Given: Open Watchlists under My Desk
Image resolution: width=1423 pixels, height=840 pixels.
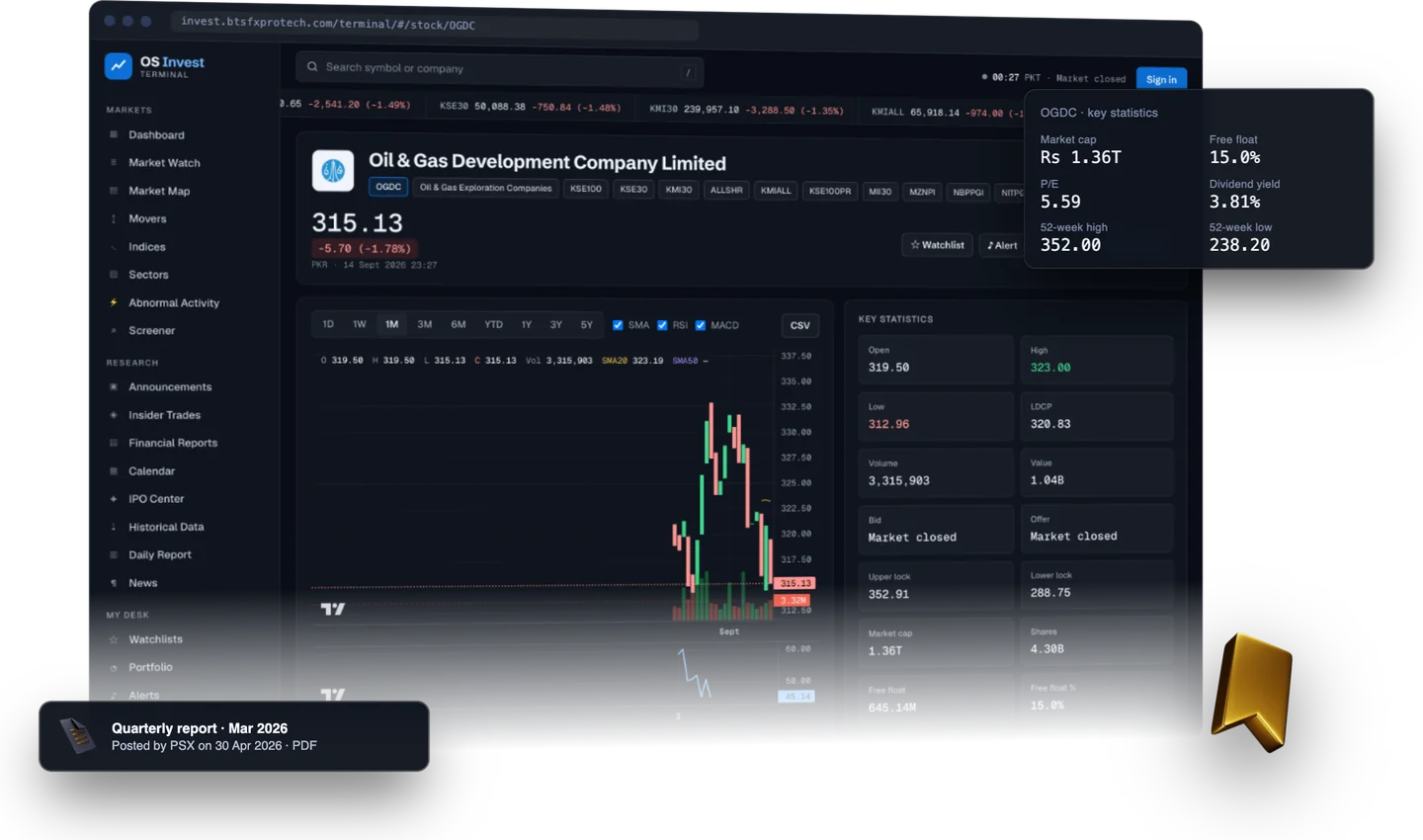Looking at the screenshot, I should [155, 639].
